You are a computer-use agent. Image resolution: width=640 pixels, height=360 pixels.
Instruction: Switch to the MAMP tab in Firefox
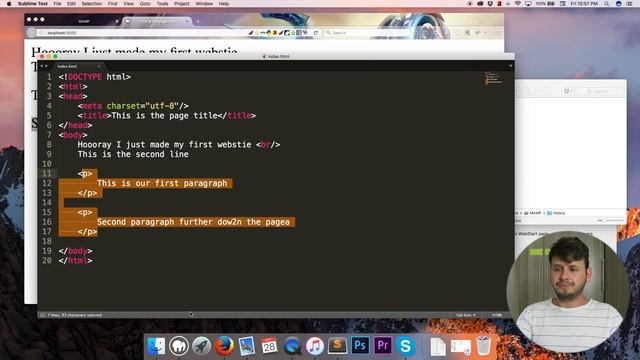84,21
